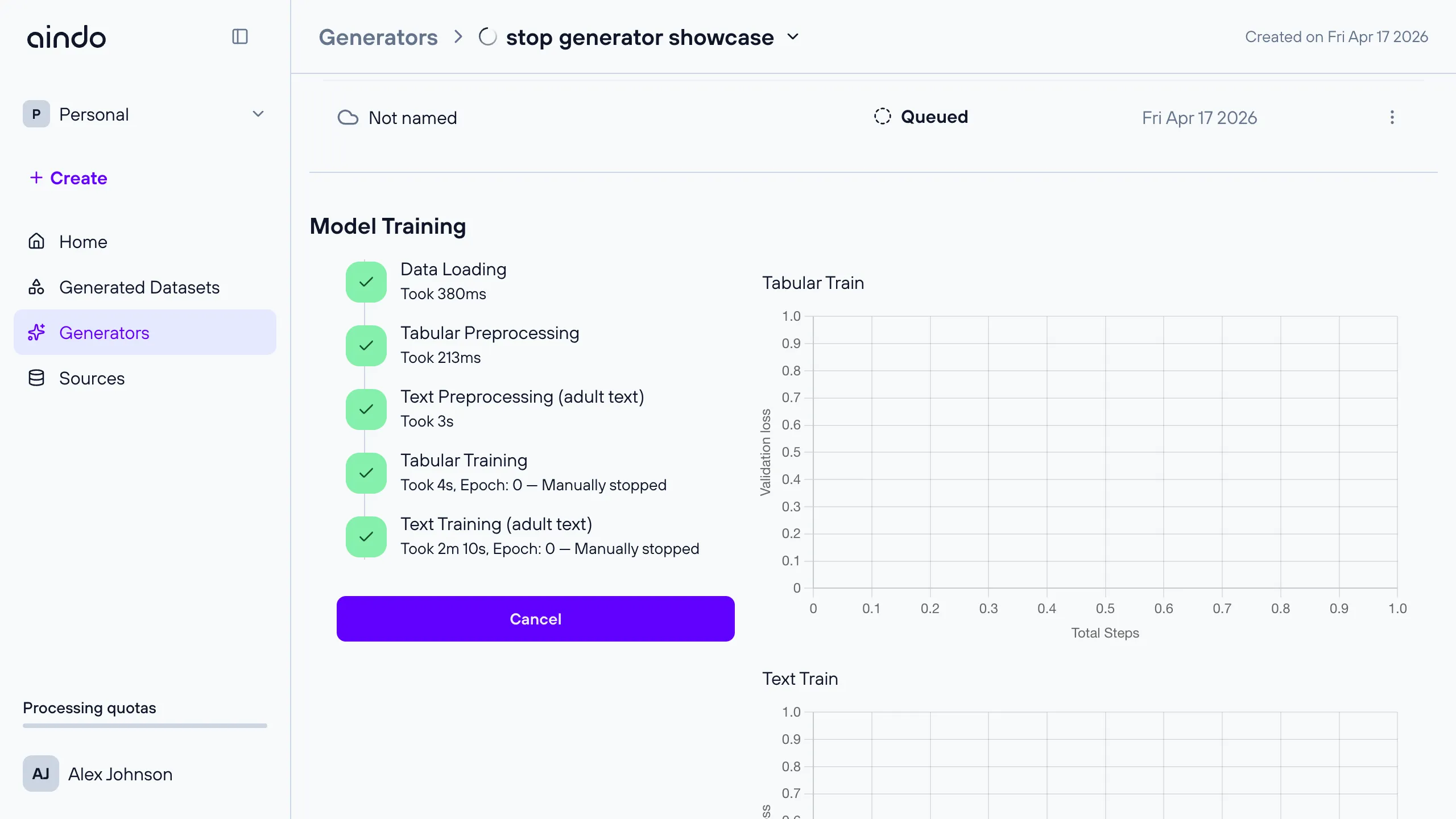Click the AJ user avatar

(41, 773)
